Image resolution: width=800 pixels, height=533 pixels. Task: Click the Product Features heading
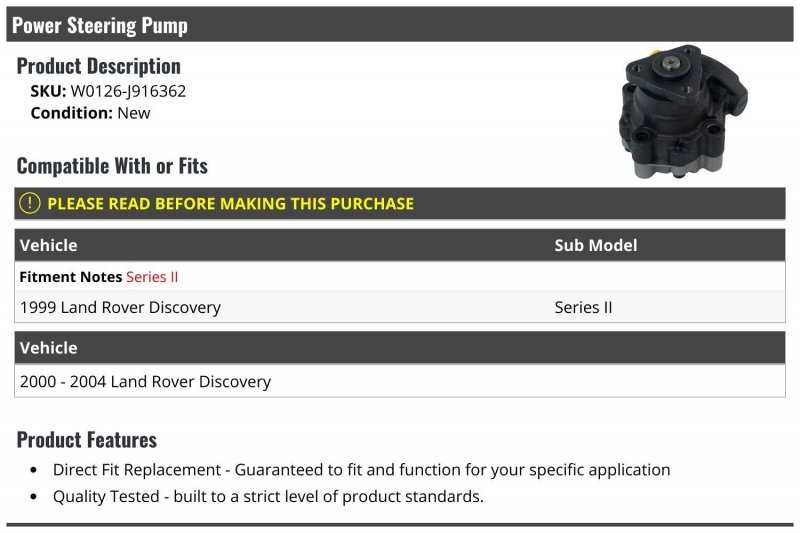click(x=87, y=440)
